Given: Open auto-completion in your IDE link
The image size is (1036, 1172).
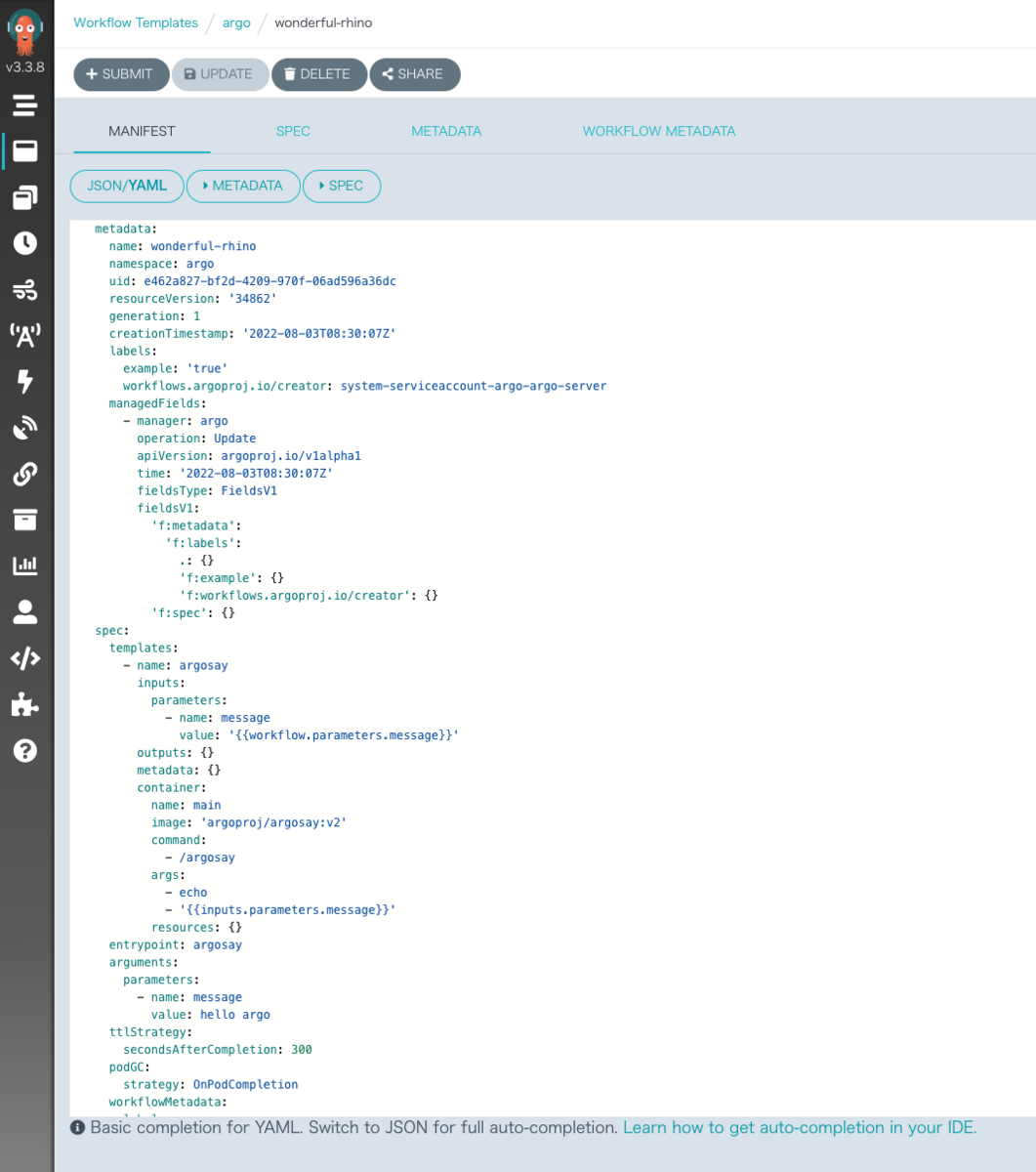Looking at the screenshot, I should [800, 1127].
